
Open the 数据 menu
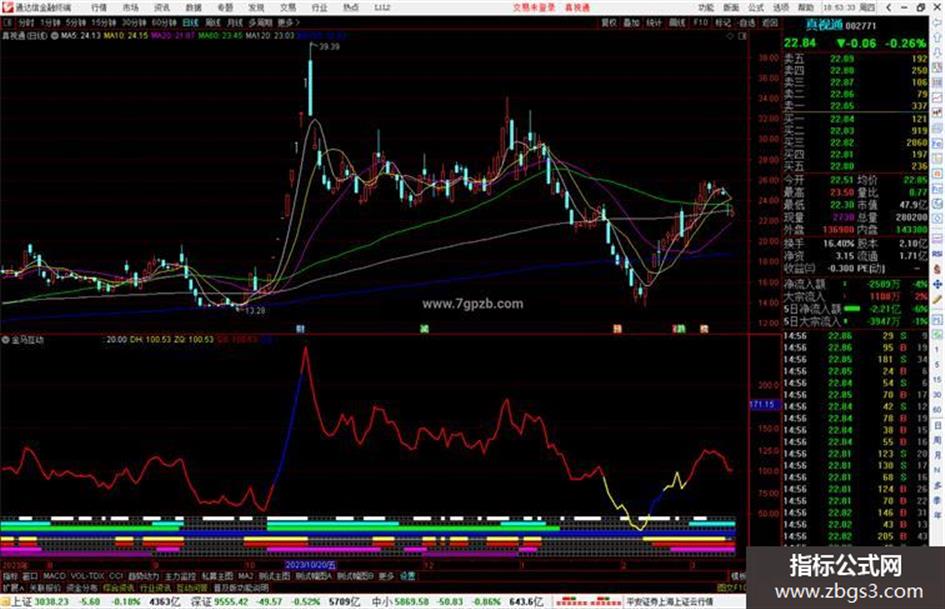(x=193, y=8)
